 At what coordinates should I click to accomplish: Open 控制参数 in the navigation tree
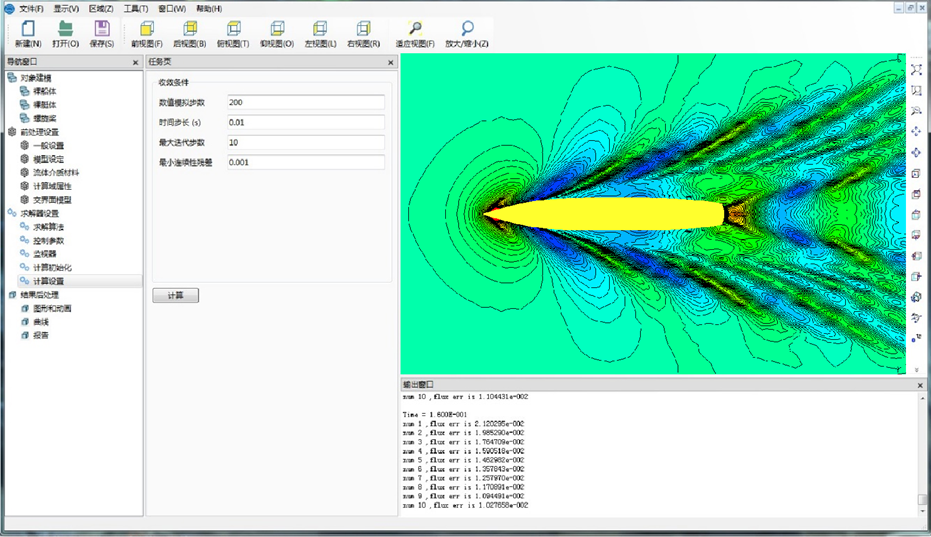48,241
